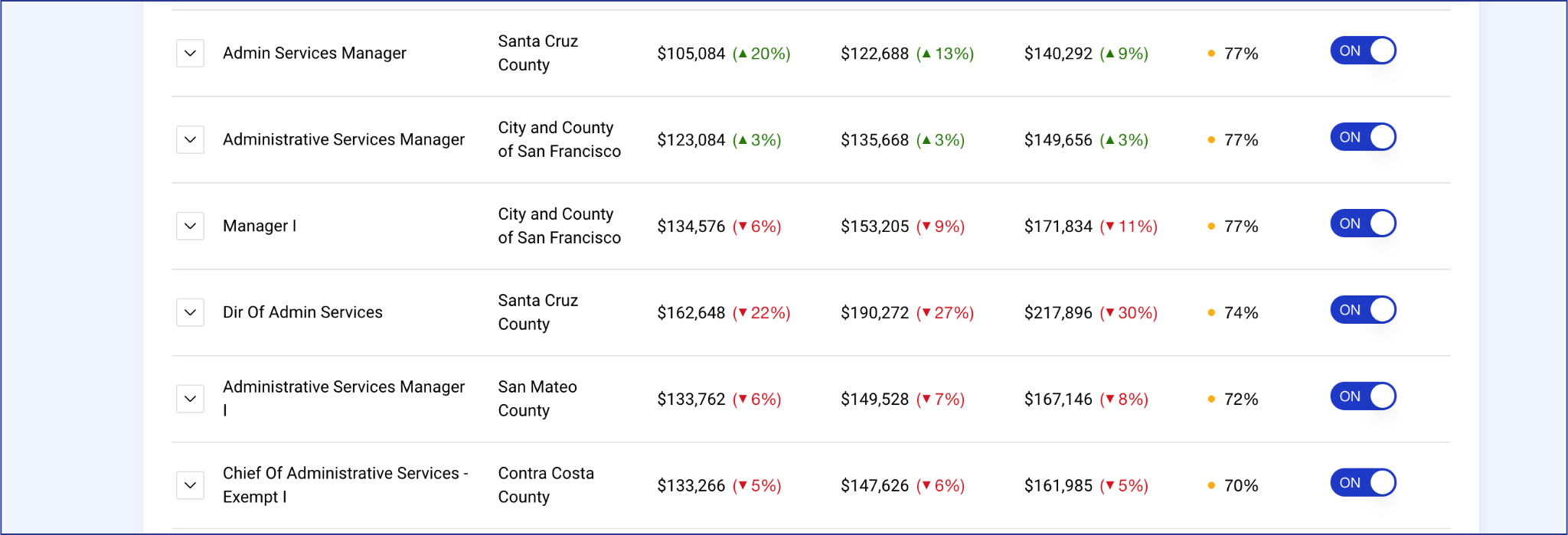Toggle off Admin Services Manager switch
This screenshot has height=535, width=1568.
pyautogui.click(x=1363, y=51)
